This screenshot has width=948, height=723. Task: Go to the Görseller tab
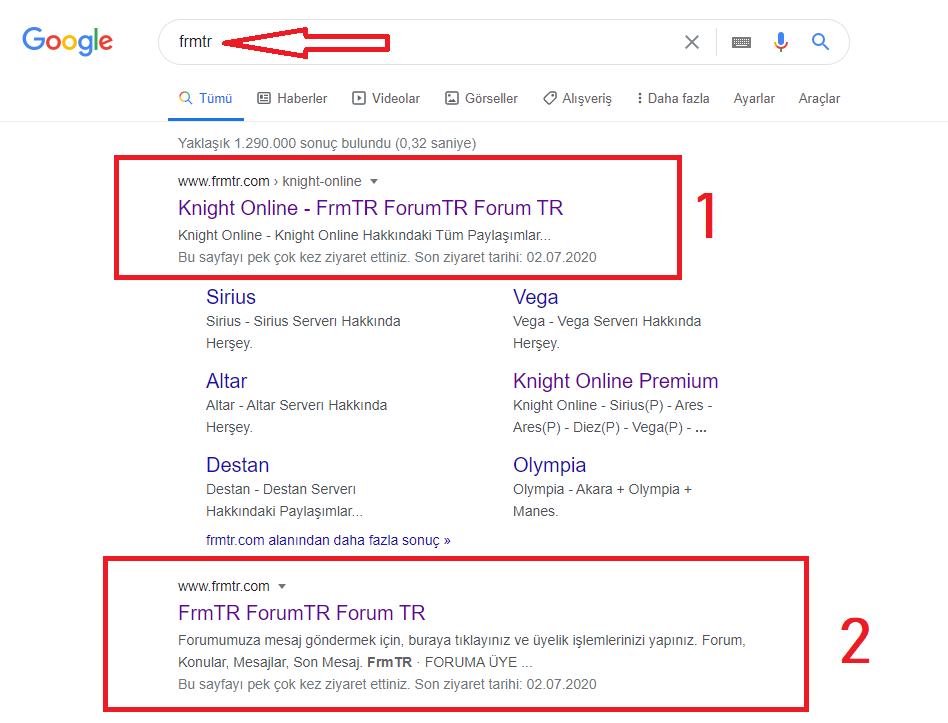click(481, 99)
